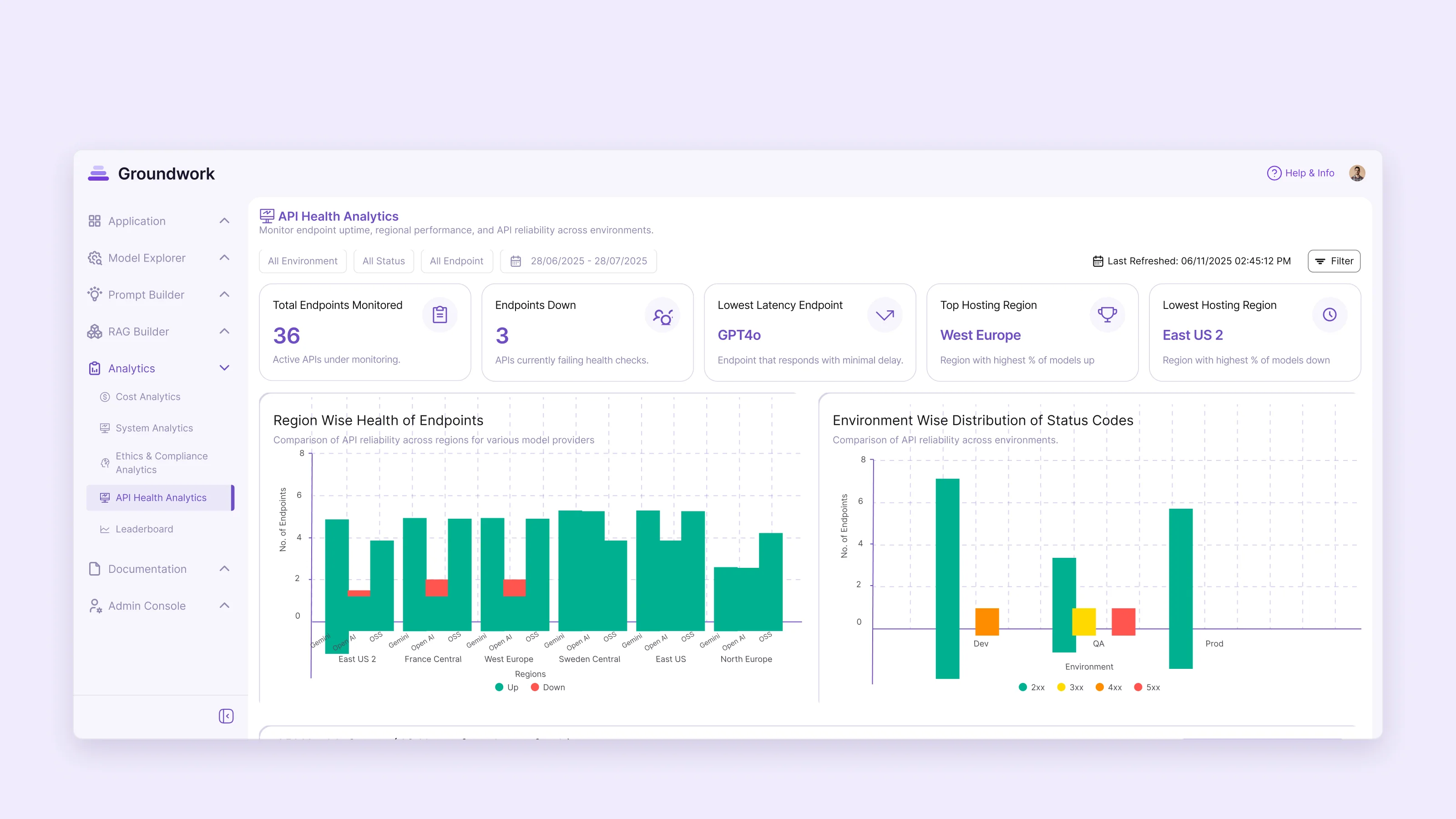Open the All Status filter
1456x819 pixels.
pos(384,261)
